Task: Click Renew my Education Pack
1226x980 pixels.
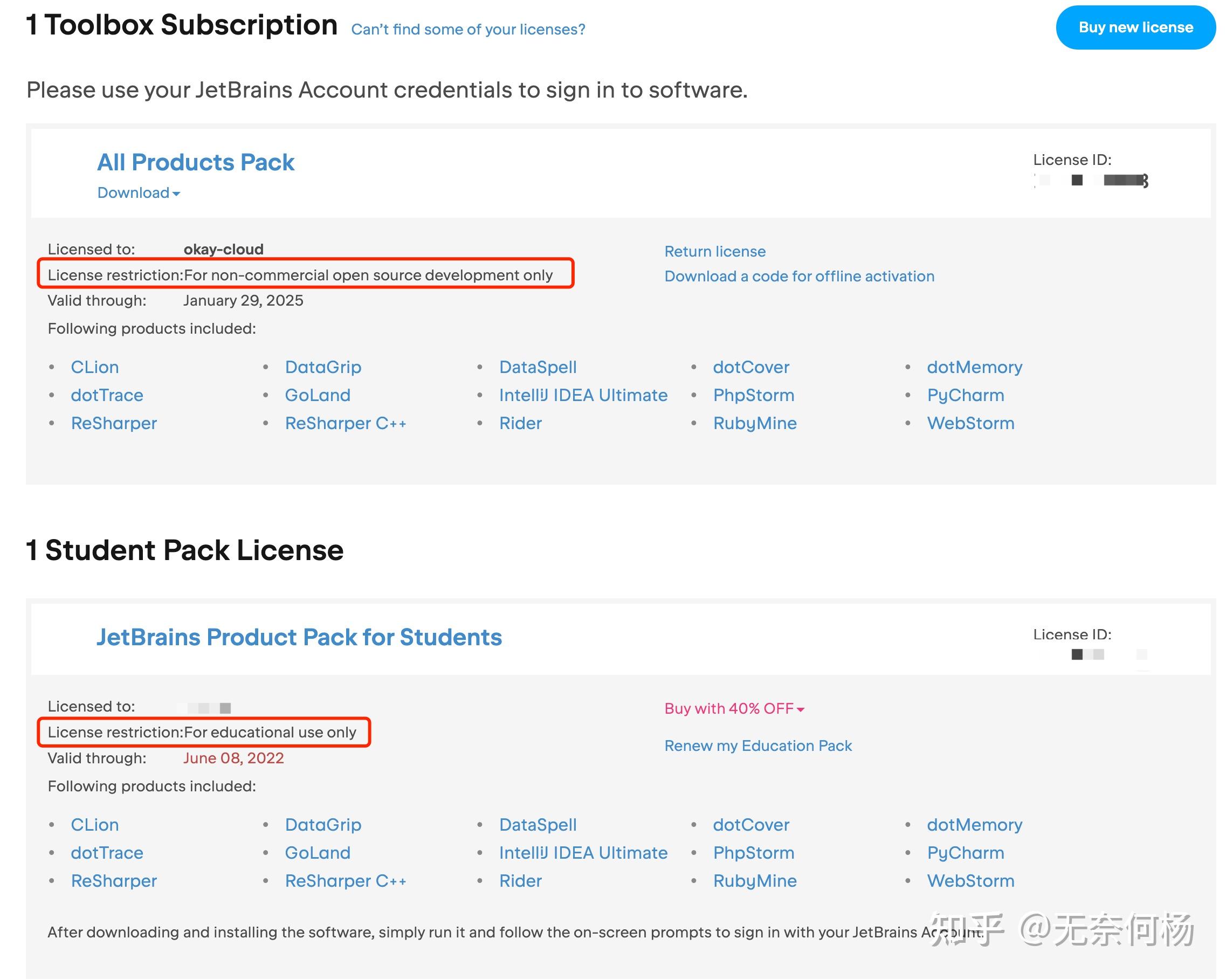Action: click(x=757, y=745)
